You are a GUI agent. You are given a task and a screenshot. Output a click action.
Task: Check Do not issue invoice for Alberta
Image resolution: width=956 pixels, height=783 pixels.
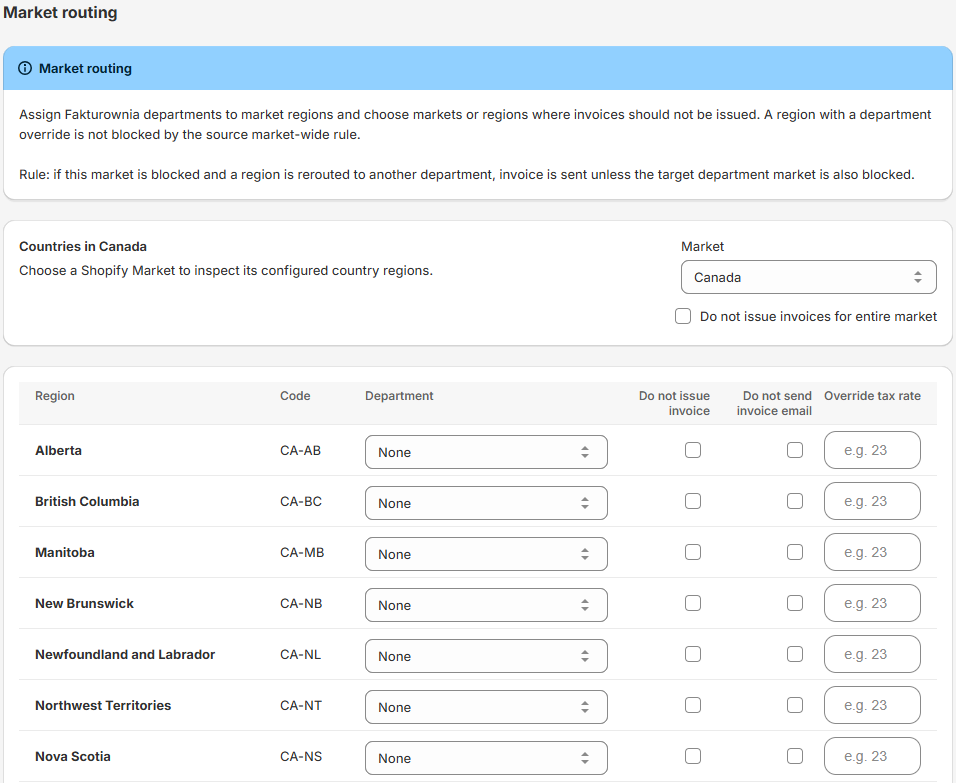coord(693,450)
